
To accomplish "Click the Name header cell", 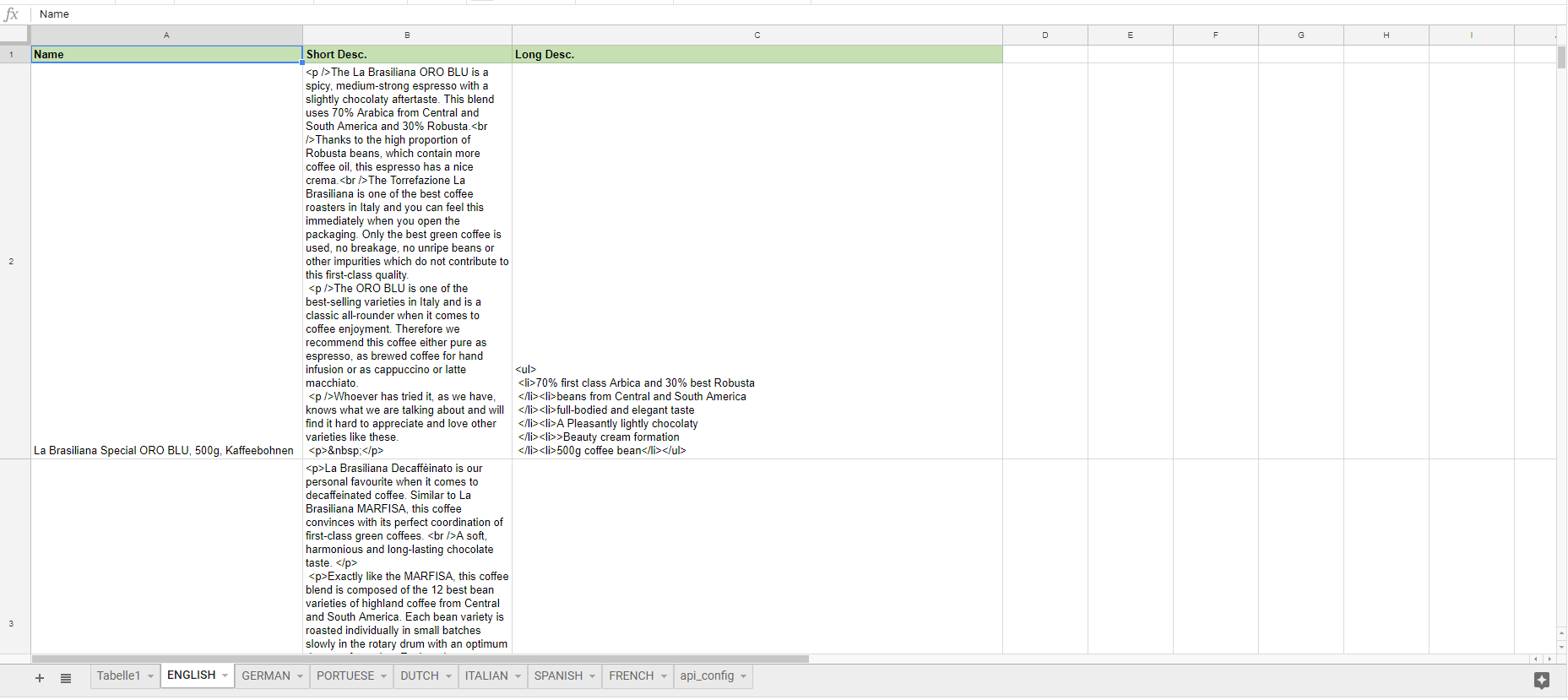I will pyautogui.click(x=166, y=55).
